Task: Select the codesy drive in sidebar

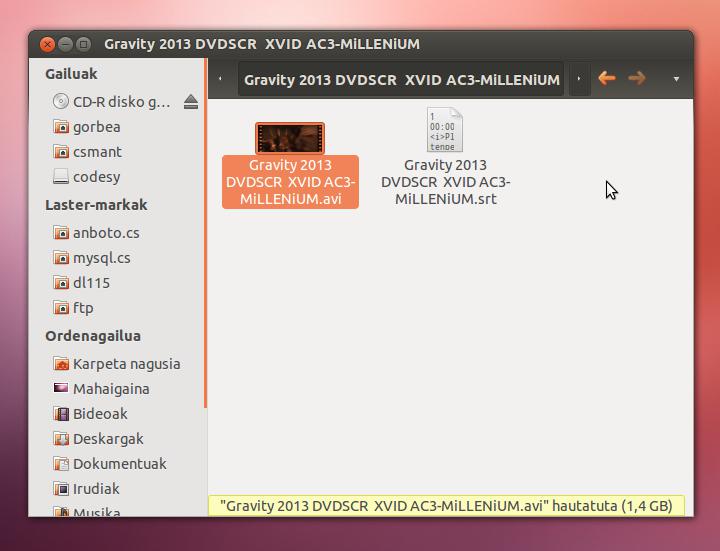Action: coord(96,177)
